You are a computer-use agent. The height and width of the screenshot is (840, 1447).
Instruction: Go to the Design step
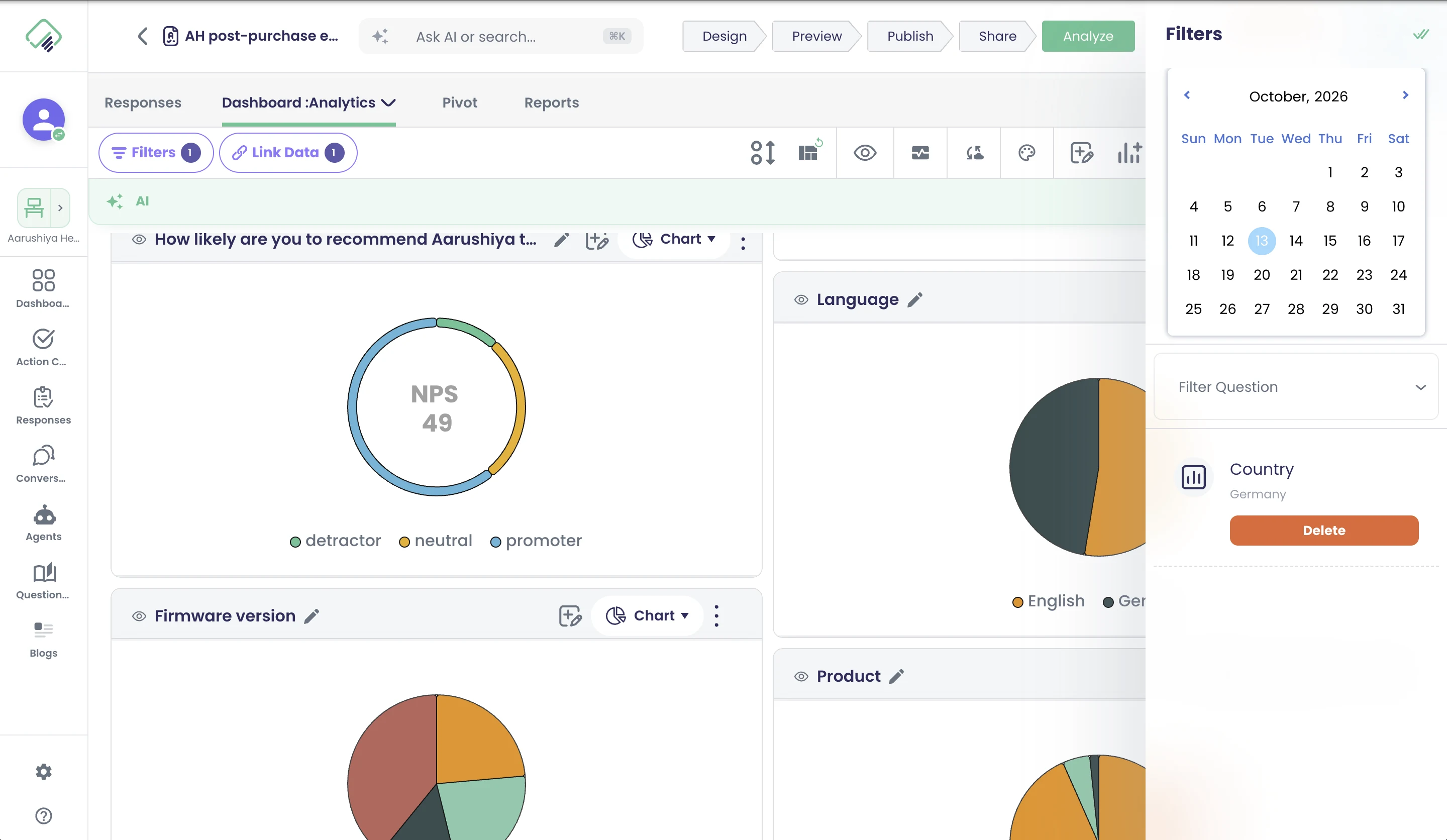point(724,36)
